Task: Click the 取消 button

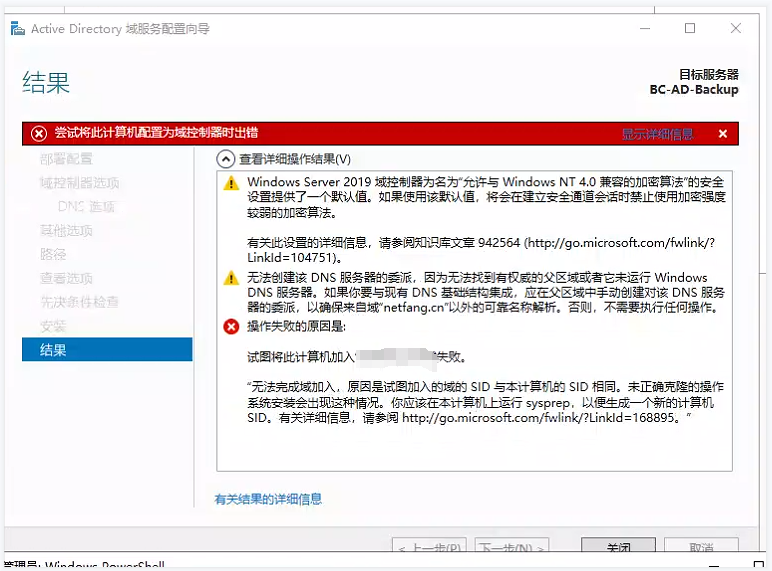Action: [702, 547]
